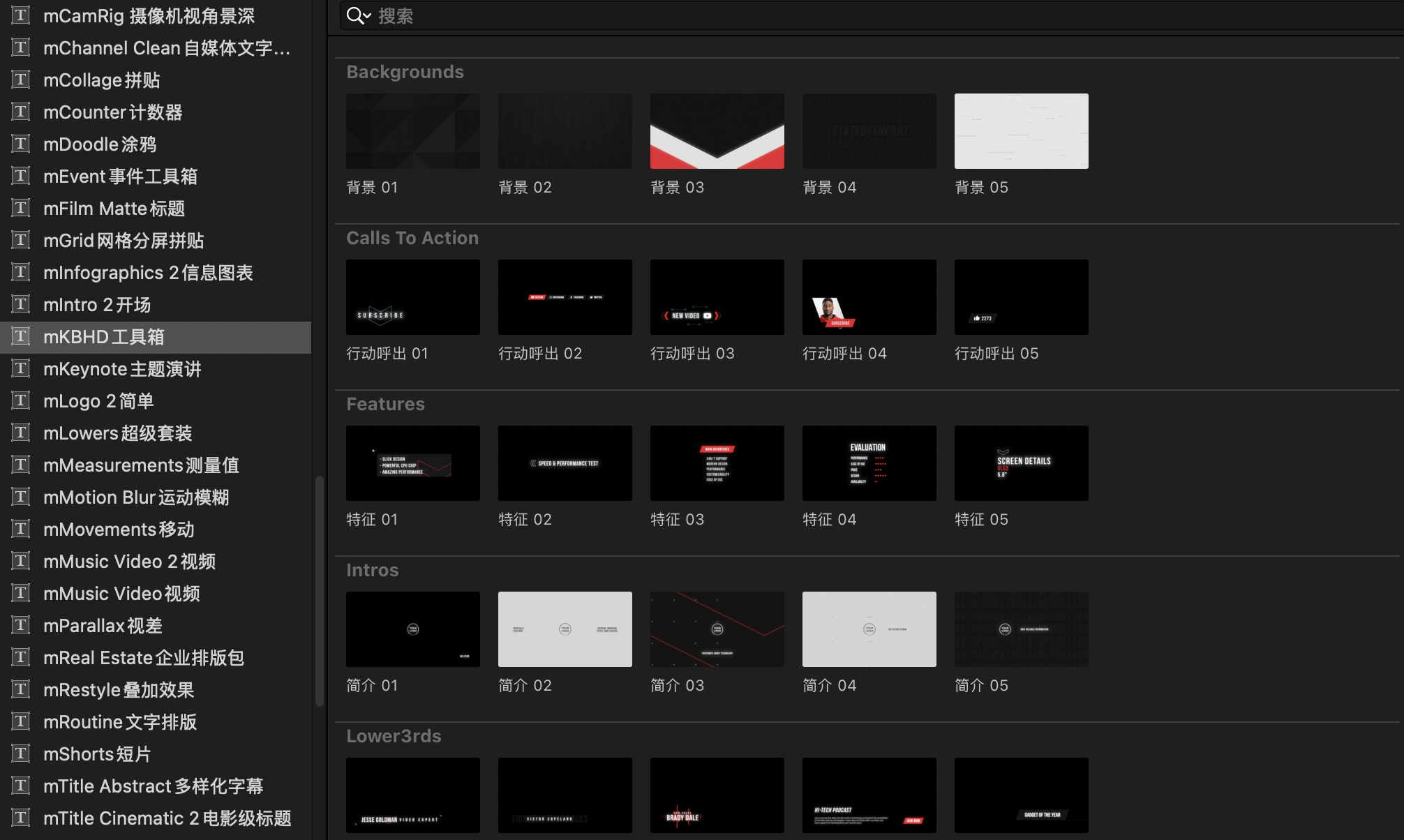Select 特征 02 speed performance thumbnail
The height and width of the screenshot is (840, 1404).
click(x=565, y=463)
